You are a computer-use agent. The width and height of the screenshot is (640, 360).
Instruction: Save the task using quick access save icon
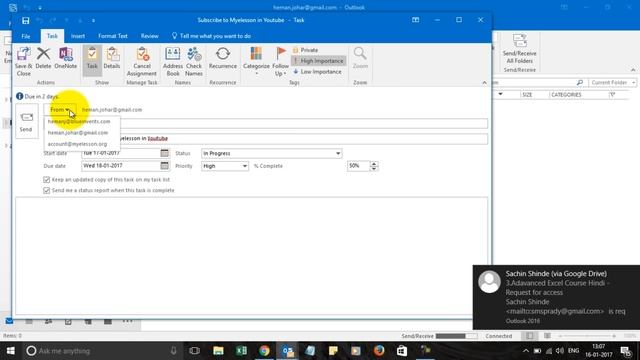point(25,20)
